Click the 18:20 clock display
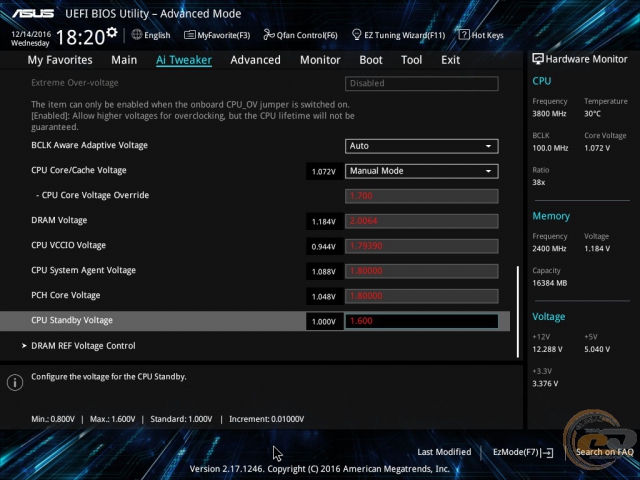Screen dimensions: 640x480 [80, 38]
